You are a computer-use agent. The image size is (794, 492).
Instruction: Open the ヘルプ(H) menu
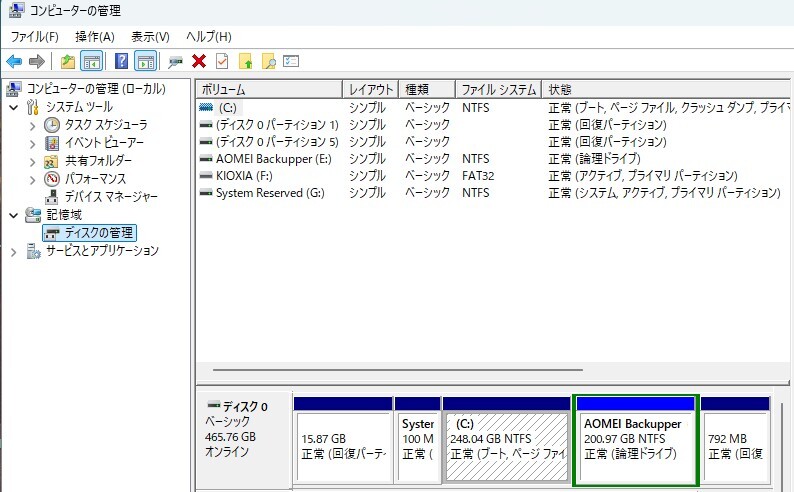pos(209,36)
